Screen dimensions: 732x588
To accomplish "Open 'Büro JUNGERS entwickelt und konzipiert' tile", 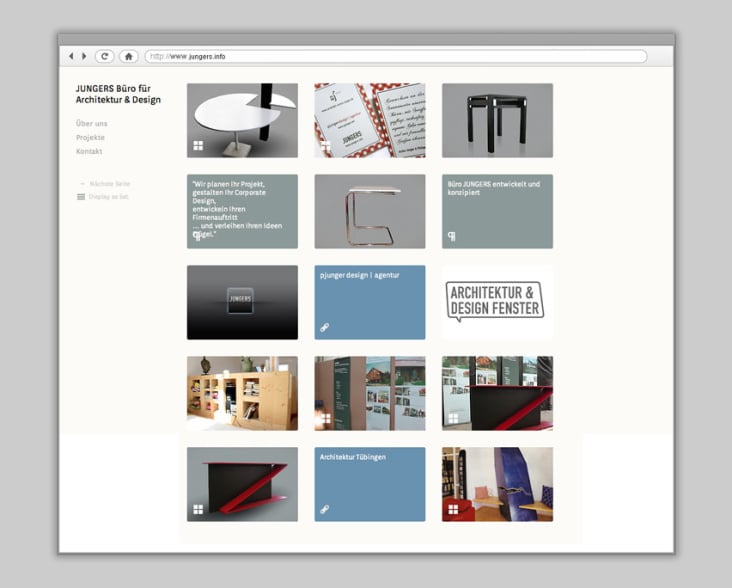I will pos(497,211).
